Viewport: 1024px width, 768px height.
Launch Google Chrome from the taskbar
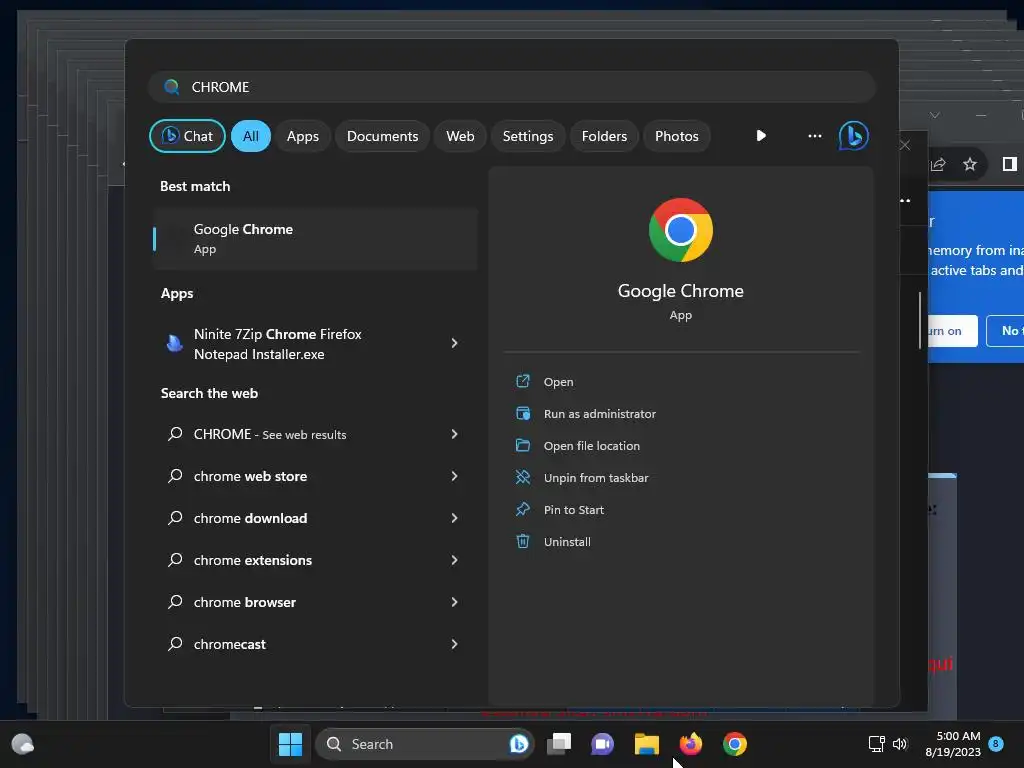point(735,744)
